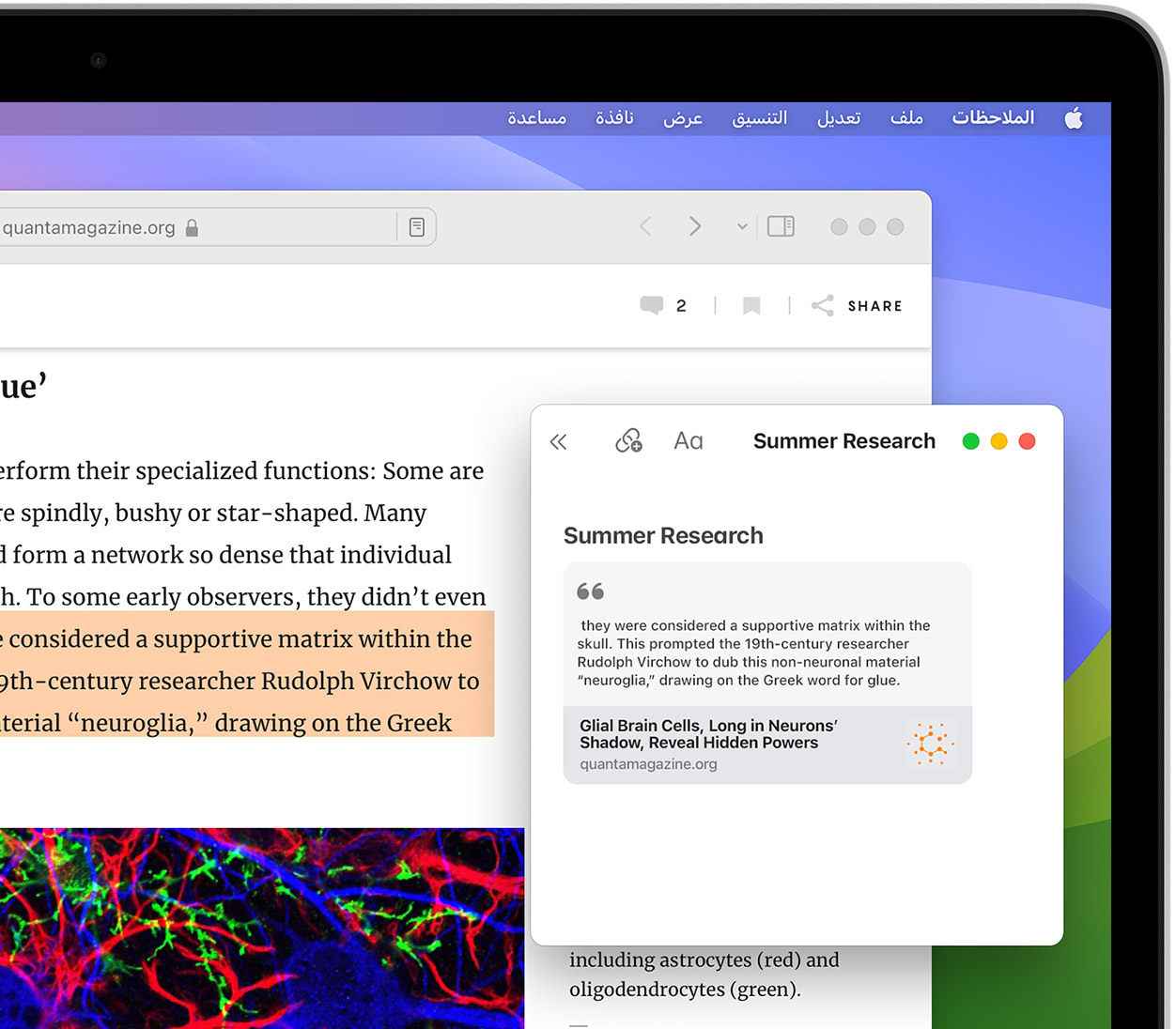Expand Quick Note with double chevron
This screenshot has width=1176, height=1029.
tap(559, 441)
